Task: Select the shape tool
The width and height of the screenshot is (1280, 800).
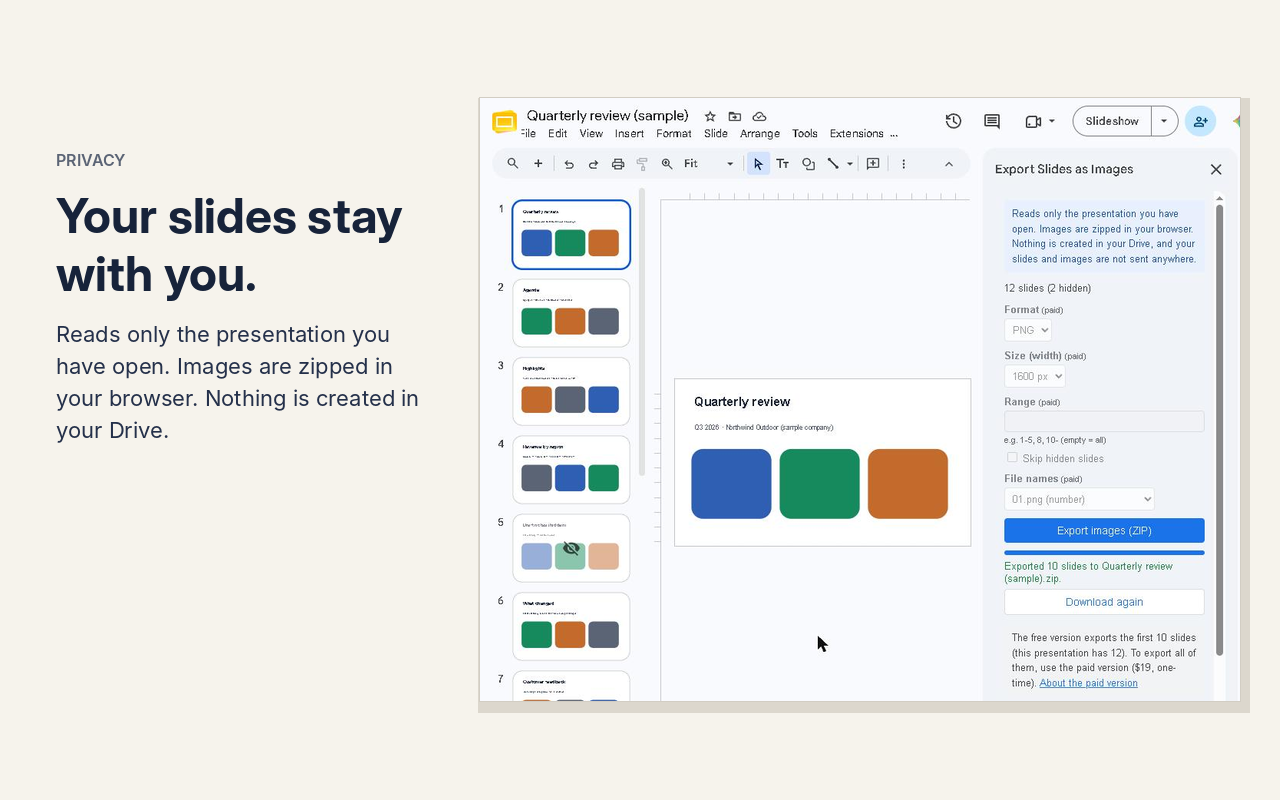Action: [808, 164]
